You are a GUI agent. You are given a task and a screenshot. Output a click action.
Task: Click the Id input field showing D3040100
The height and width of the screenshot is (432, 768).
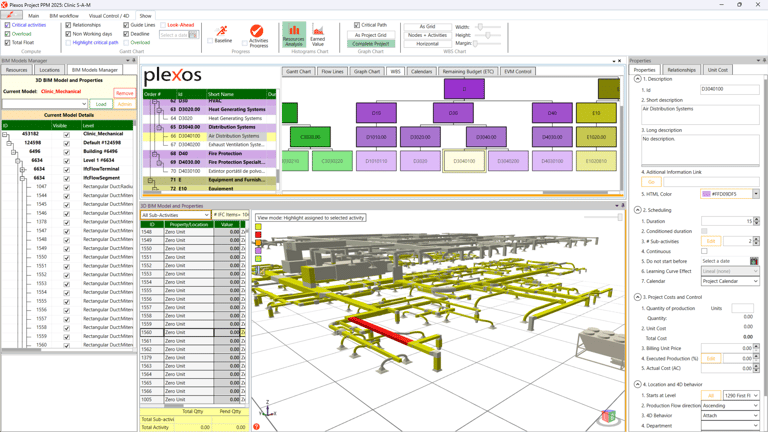point(730,89)
